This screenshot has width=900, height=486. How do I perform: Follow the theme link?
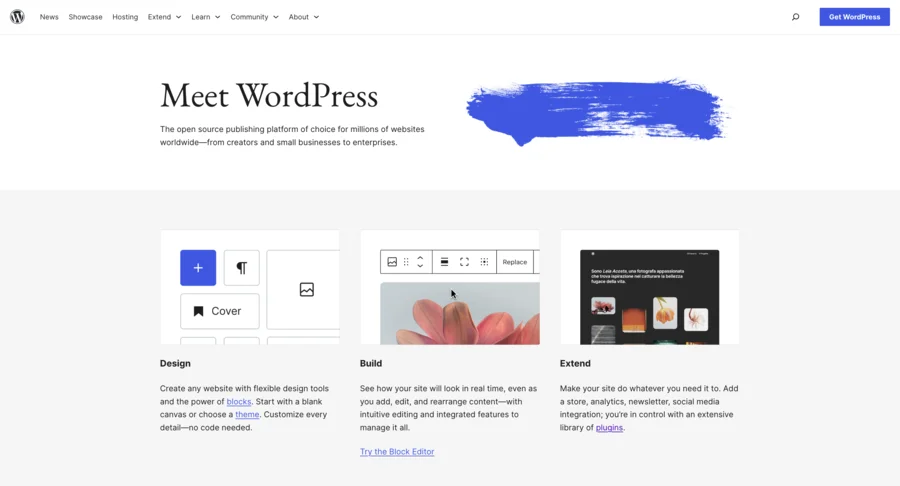click(x=247, y=414)
